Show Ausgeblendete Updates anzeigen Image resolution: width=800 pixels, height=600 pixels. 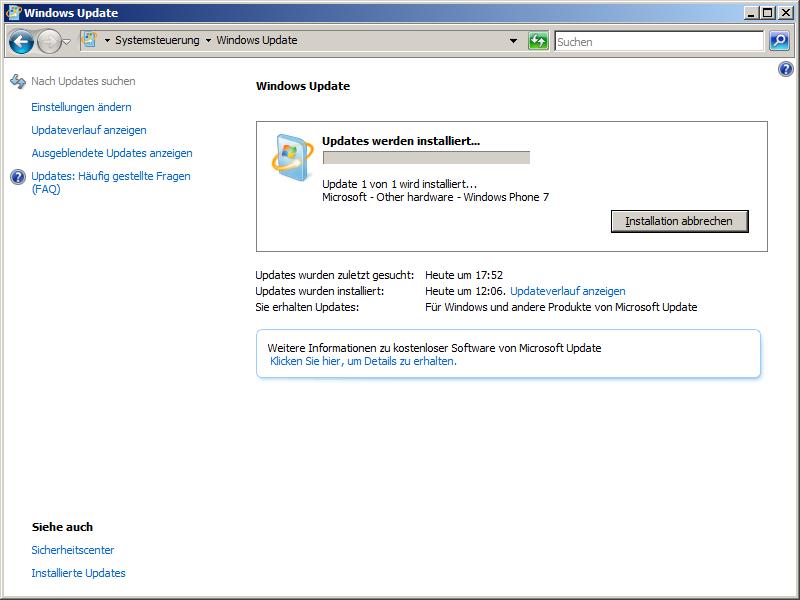(x=112, y=153)
